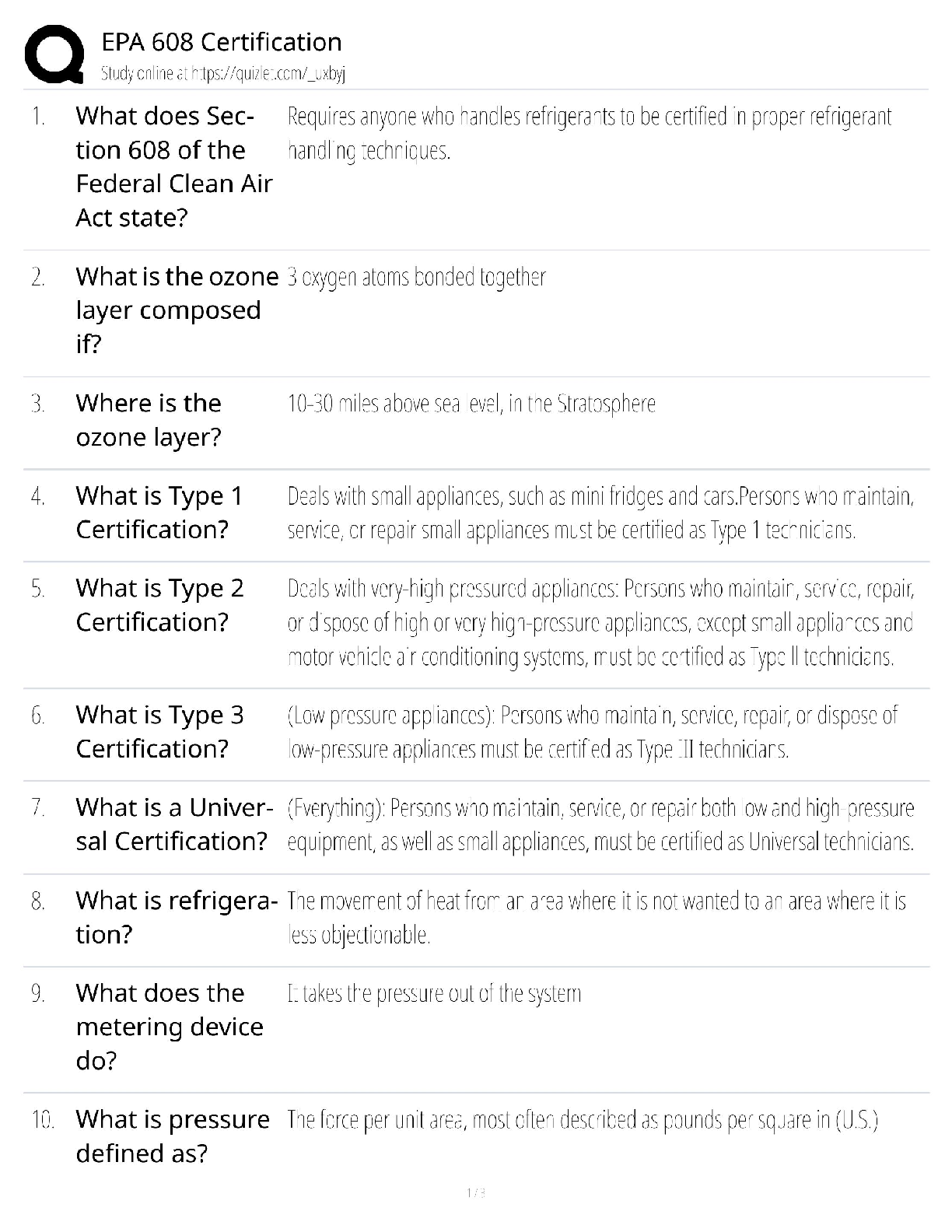Click the EPA 608 Certification title
The width and height of the screenshot is (952, 1232).
(x=222, y=42)
